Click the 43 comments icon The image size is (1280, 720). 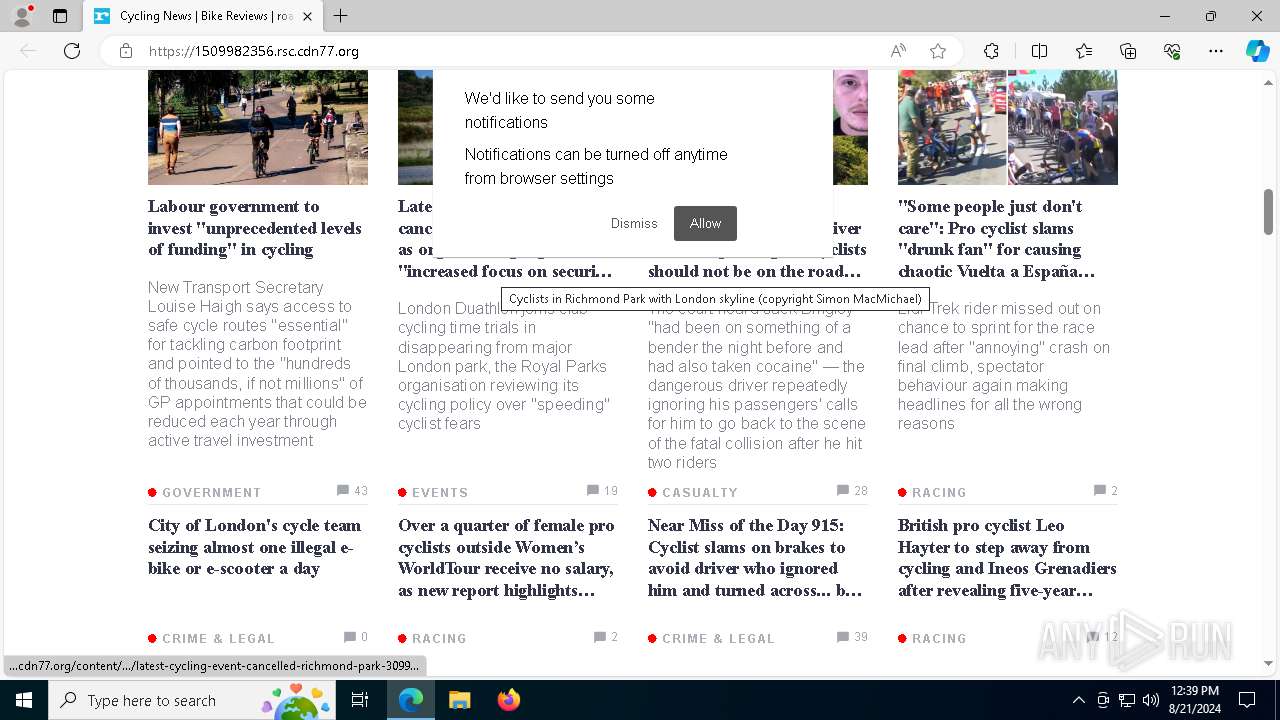(x=343, y=490)
